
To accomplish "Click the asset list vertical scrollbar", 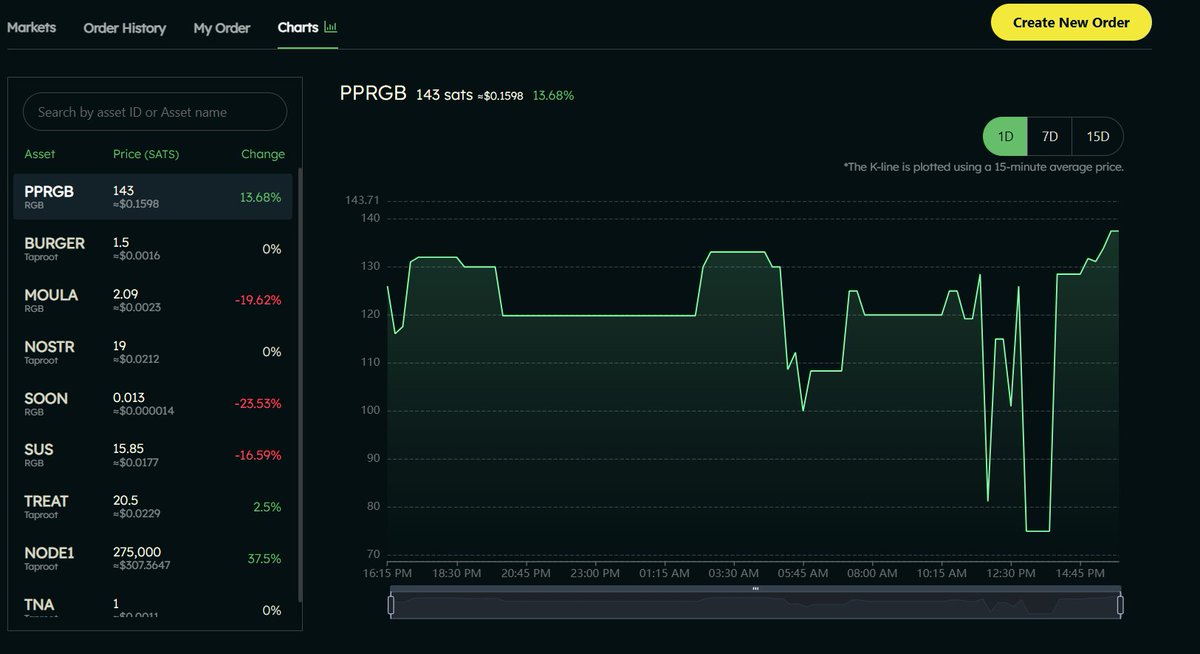I will pos(300,380).
